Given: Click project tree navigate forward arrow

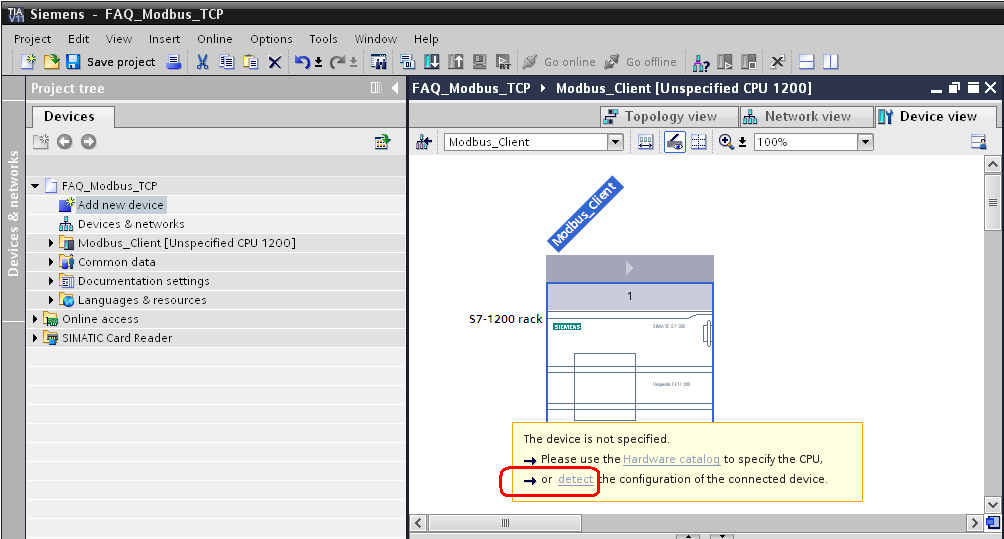Looking at the screenshot, I should (x=88, y=141).
